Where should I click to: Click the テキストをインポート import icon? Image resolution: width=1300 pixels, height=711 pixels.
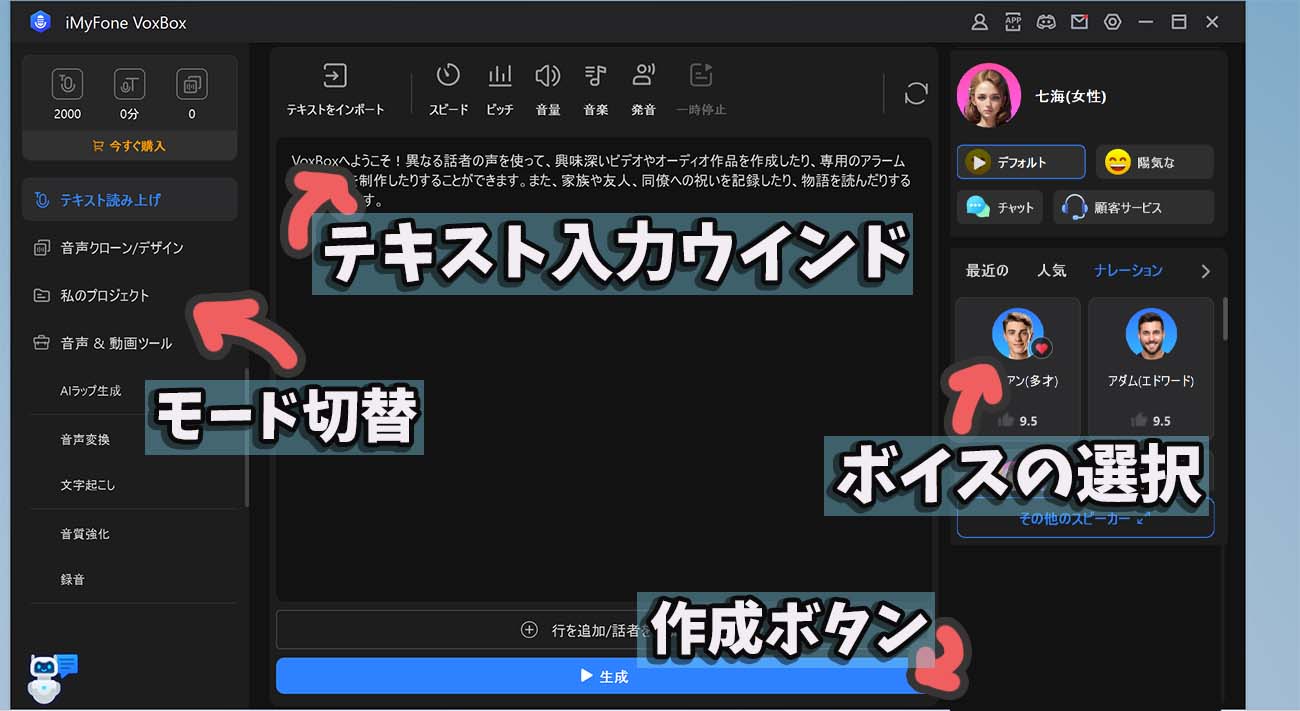[335, 75]
